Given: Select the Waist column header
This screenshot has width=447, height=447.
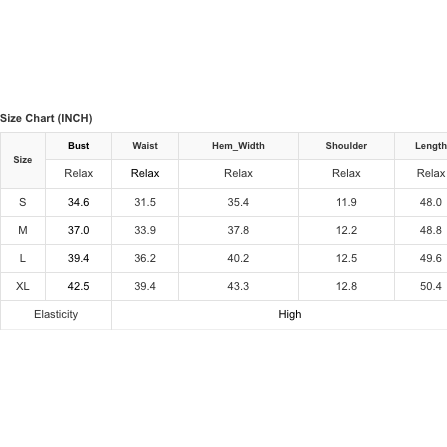Looking at the screenshot, I should [x=145, y=146].
